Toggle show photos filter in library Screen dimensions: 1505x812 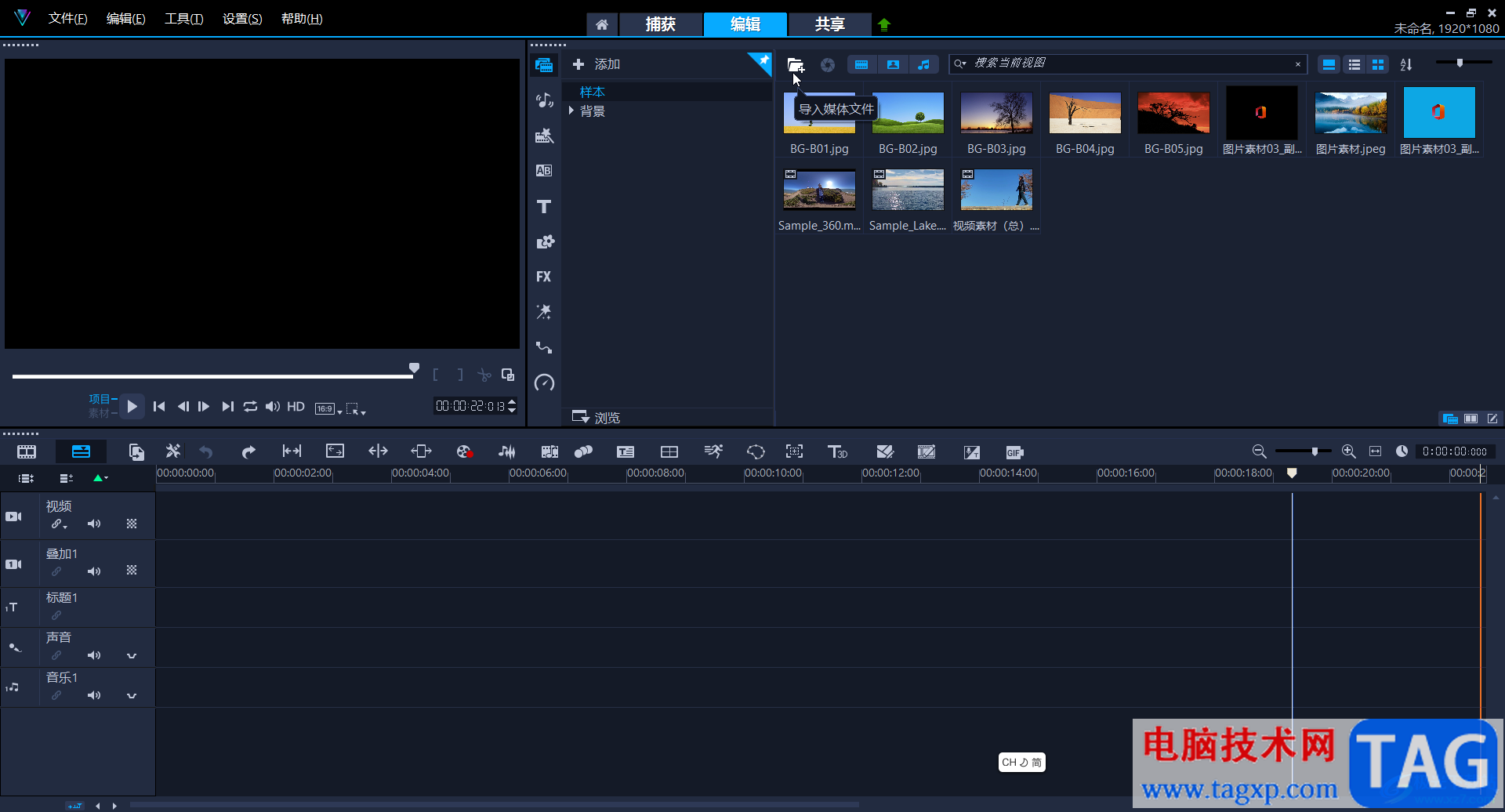(x=893, y=65)
